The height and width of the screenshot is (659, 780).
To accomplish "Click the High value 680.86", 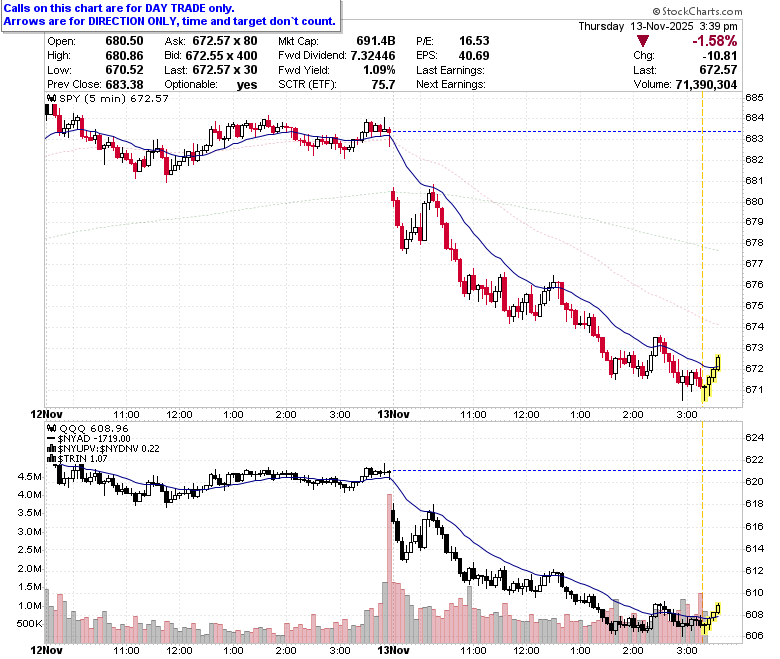I will click(124, 56).
